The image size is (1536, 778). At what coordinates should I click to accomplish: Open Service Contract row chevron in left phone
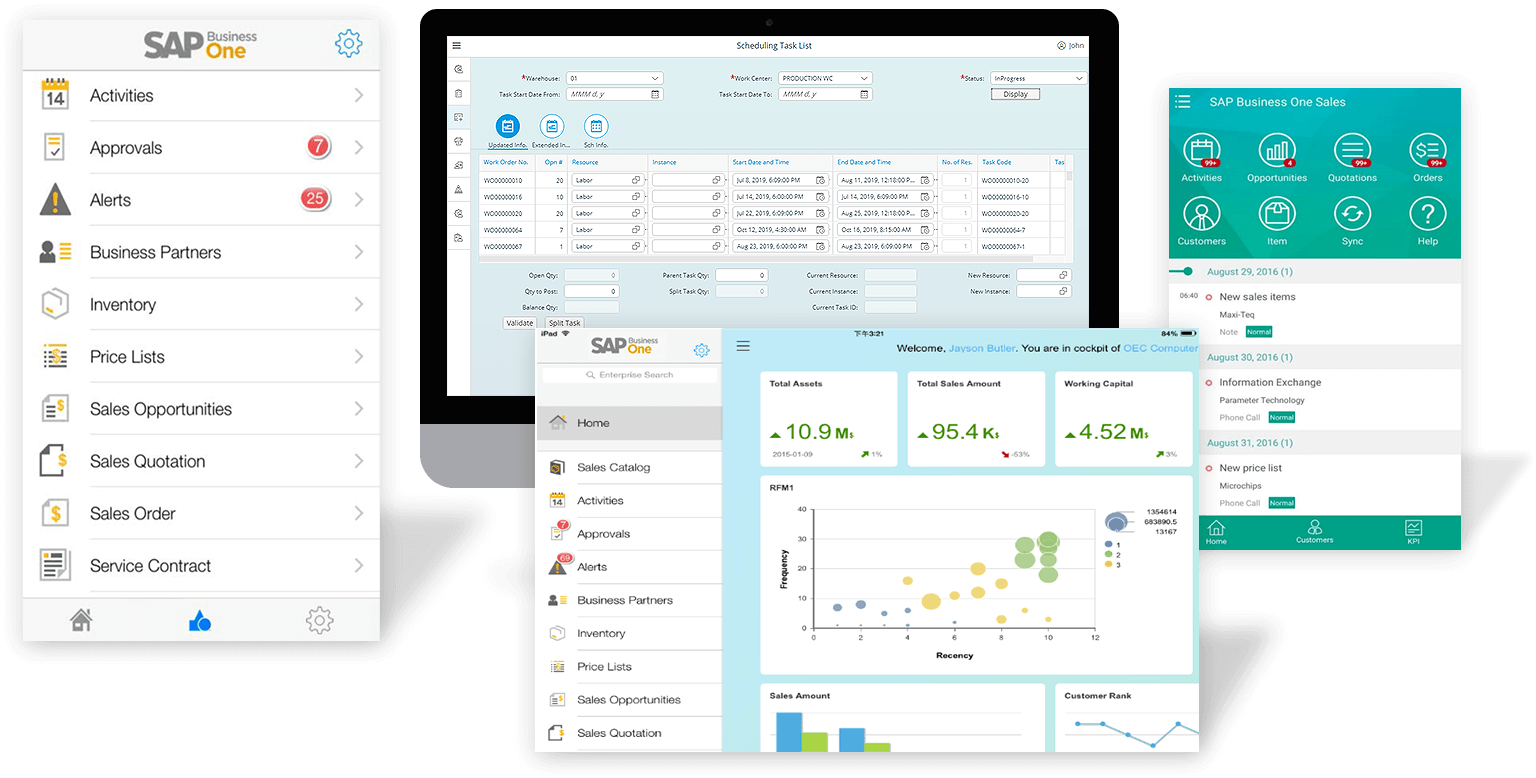pos(359,566)
